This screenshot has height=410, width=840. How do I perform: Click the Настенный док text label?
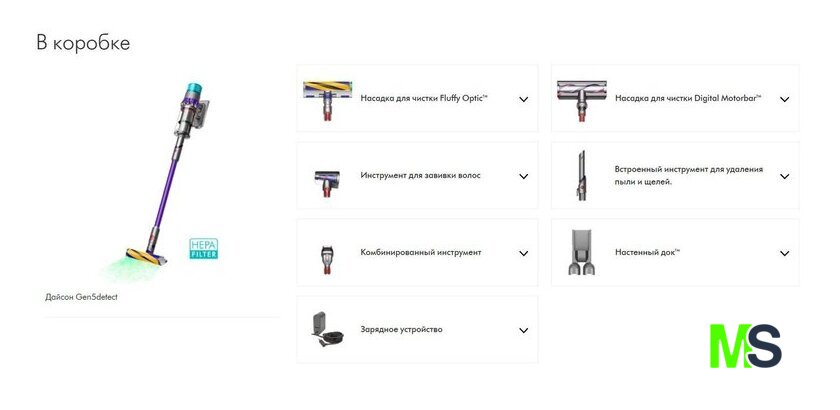[647, 252]
